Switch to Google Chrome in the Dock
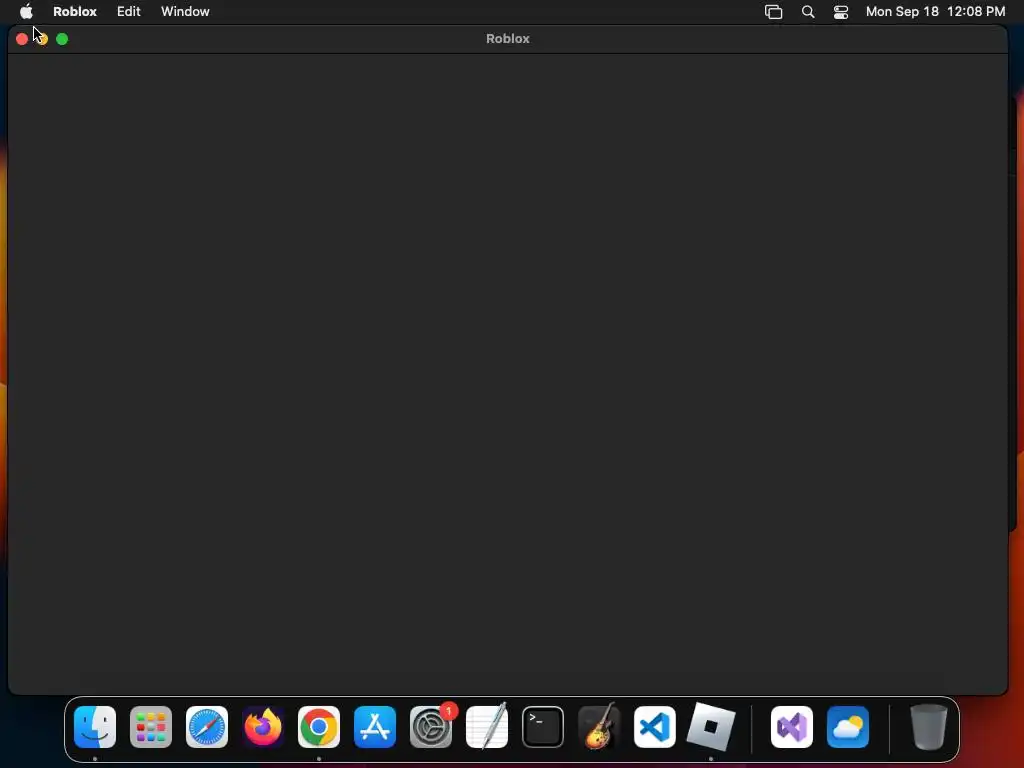This screenshot has height=768, width=1024. [319, 727]
